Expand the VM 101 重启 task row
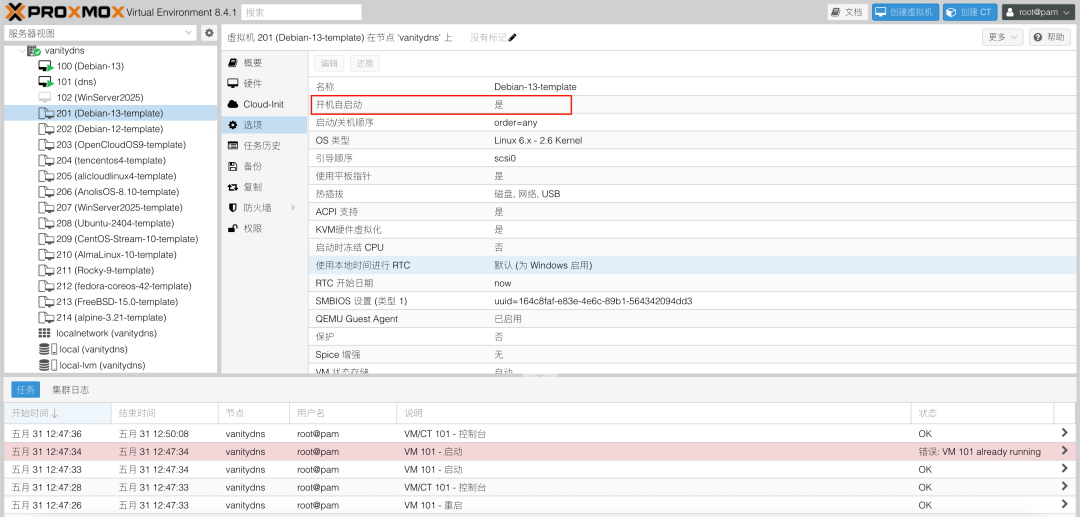Screen dimensions: 1080x517 1065,505
